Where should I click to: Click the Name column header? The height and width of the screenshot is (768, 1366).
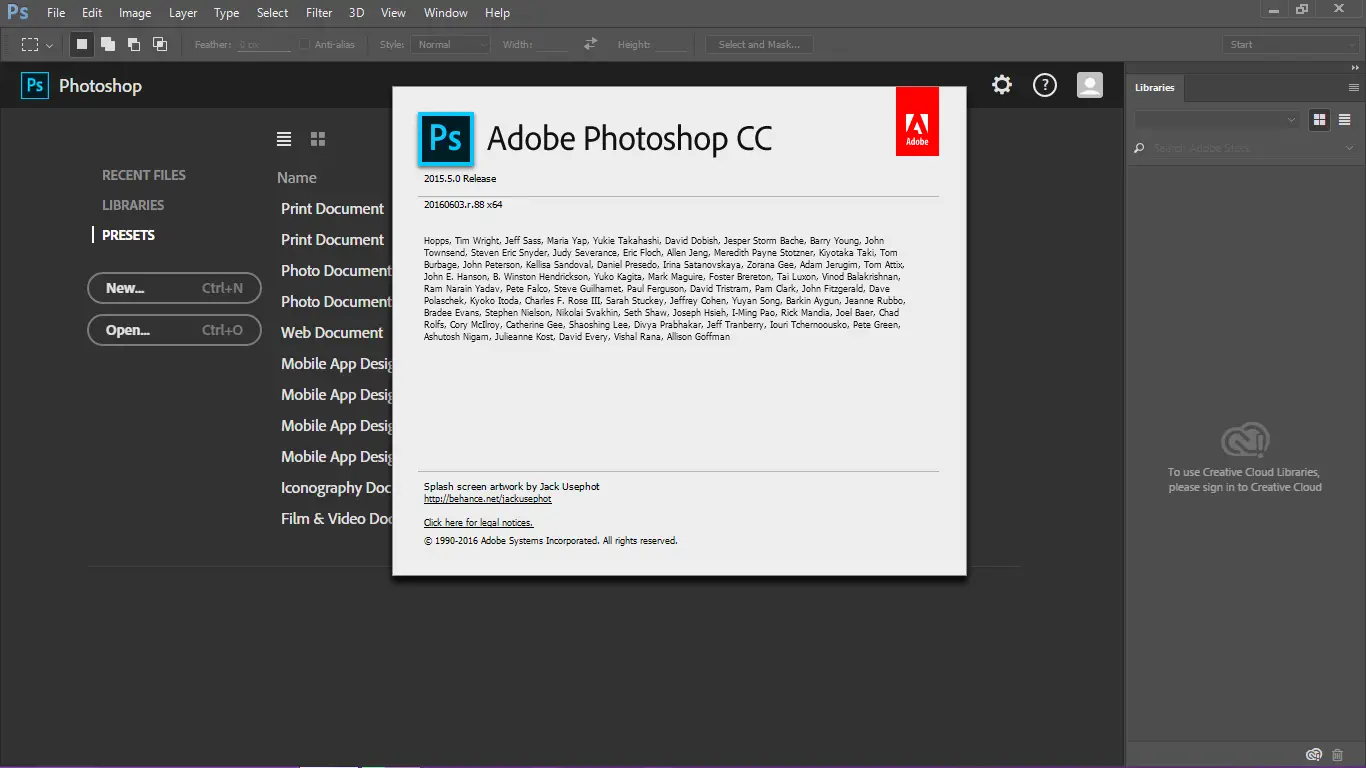297,178
